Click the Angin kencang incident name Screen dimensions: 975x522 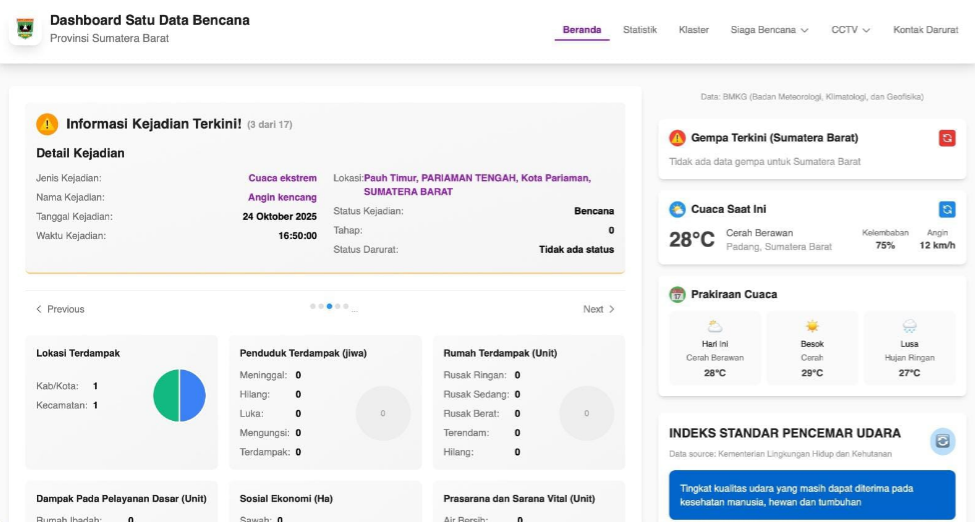282,197
